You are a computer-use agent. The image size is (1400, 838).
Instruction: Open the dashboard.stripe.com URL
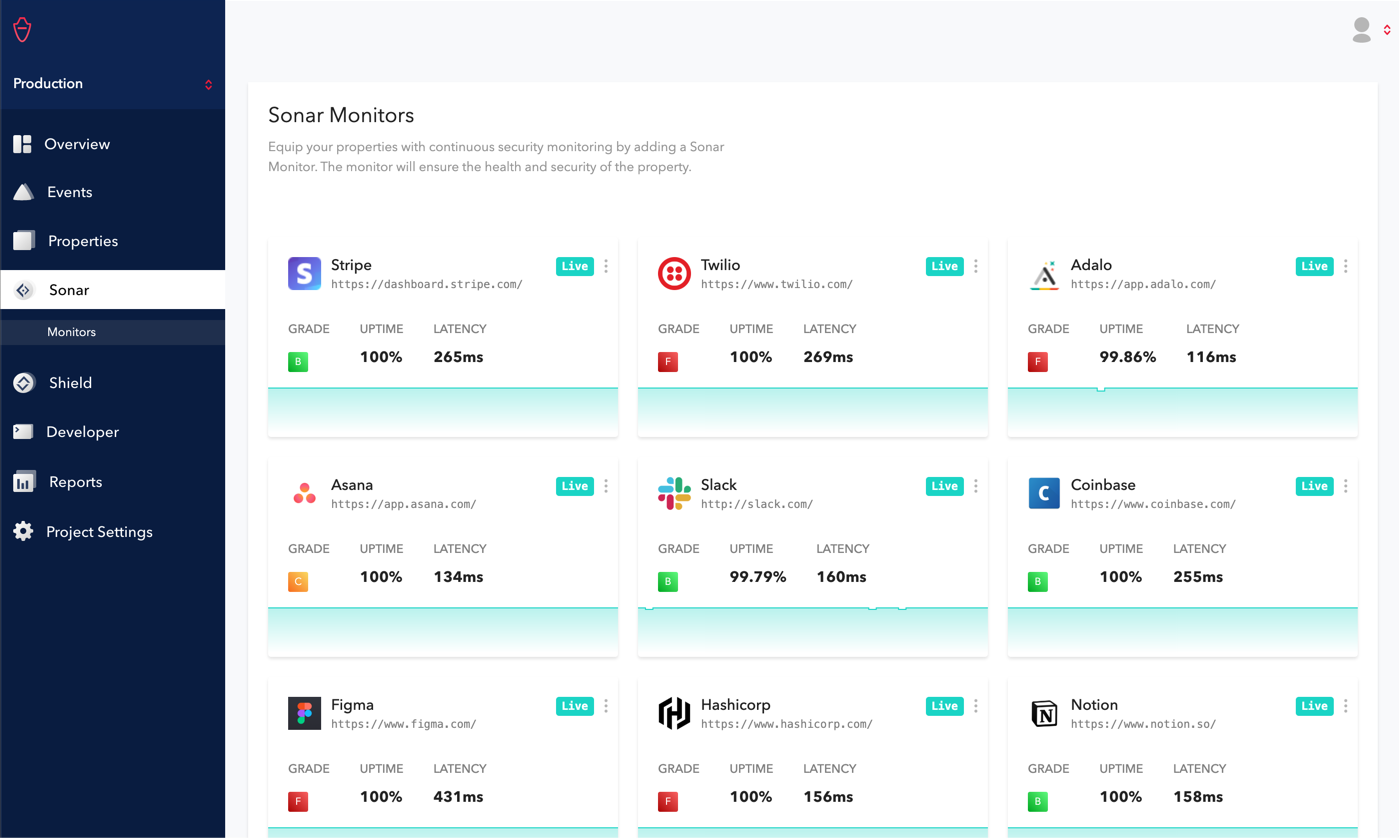pyautogui.click(x=427, y=285)
